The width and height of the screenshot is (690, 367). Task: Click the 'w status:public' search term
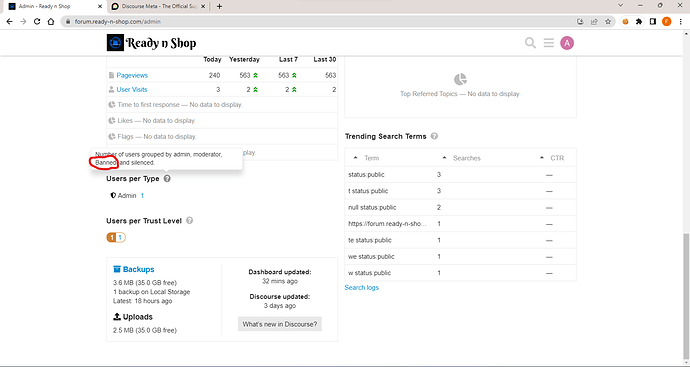369,273
